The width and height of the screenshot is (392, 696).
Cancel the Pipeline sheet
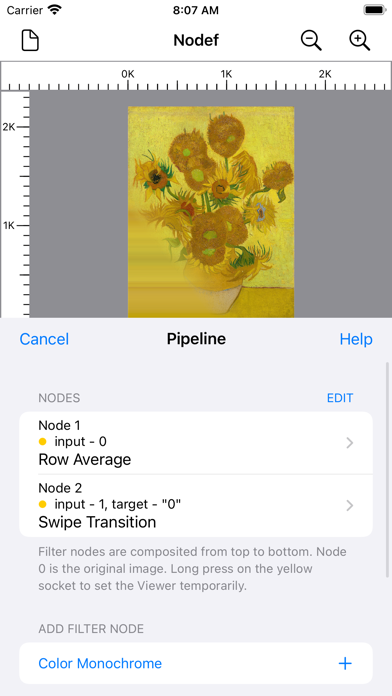click(x=44, y=339)
